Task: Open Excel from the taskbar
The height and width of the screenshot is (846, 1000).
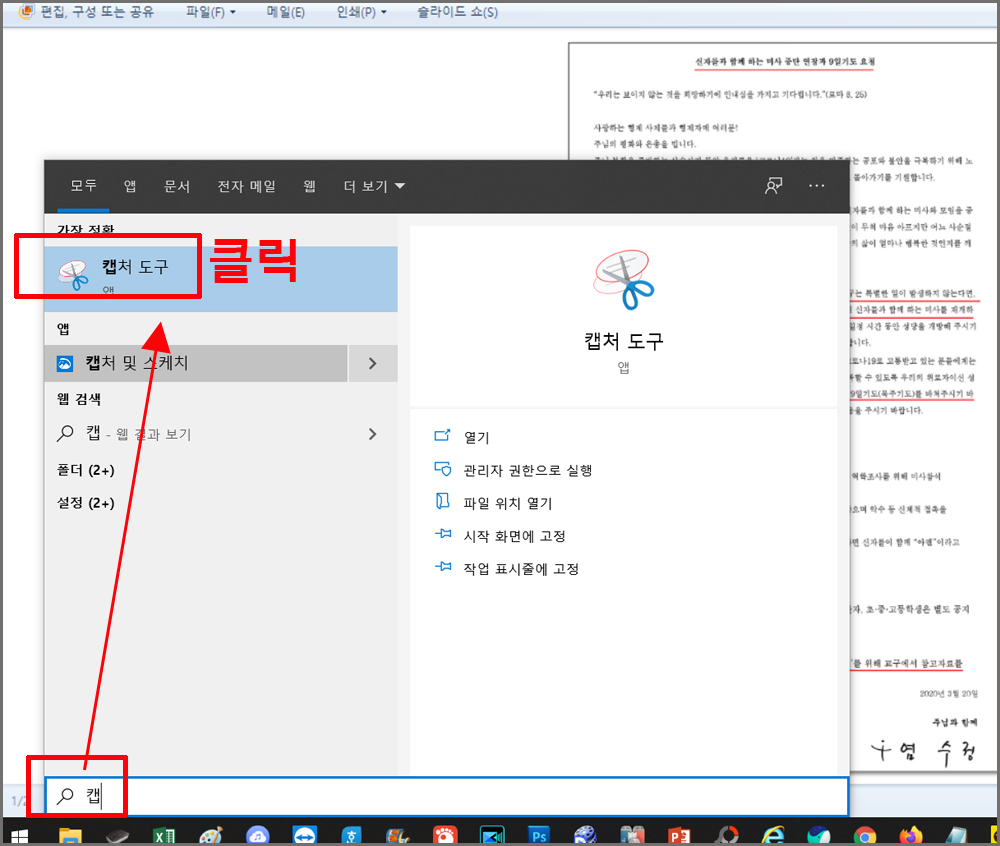Action: 164,835
